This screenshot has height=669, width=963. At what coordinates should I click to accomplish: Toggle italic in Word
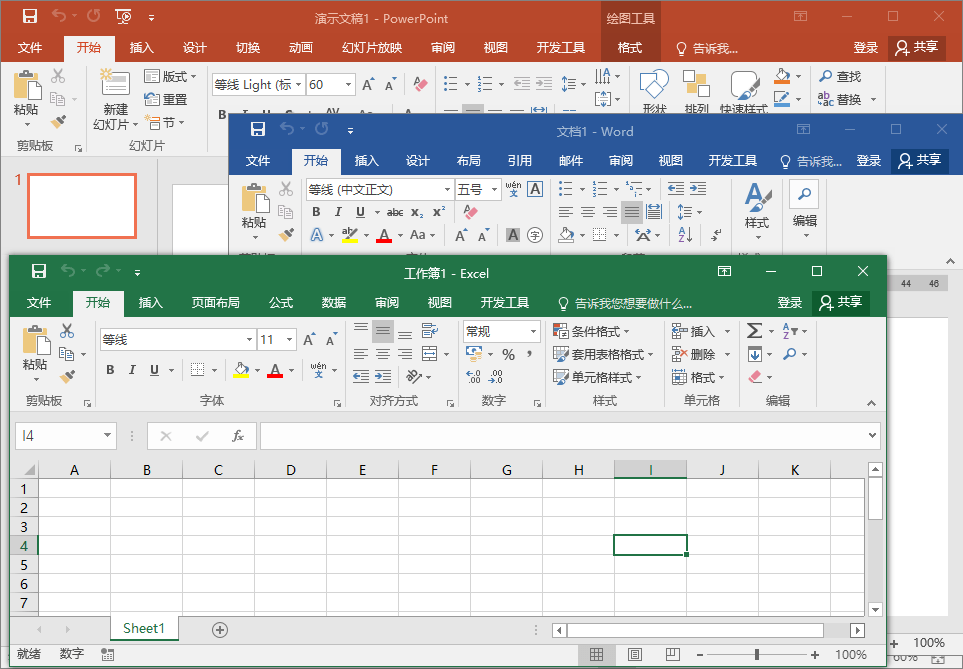(338, 212)
